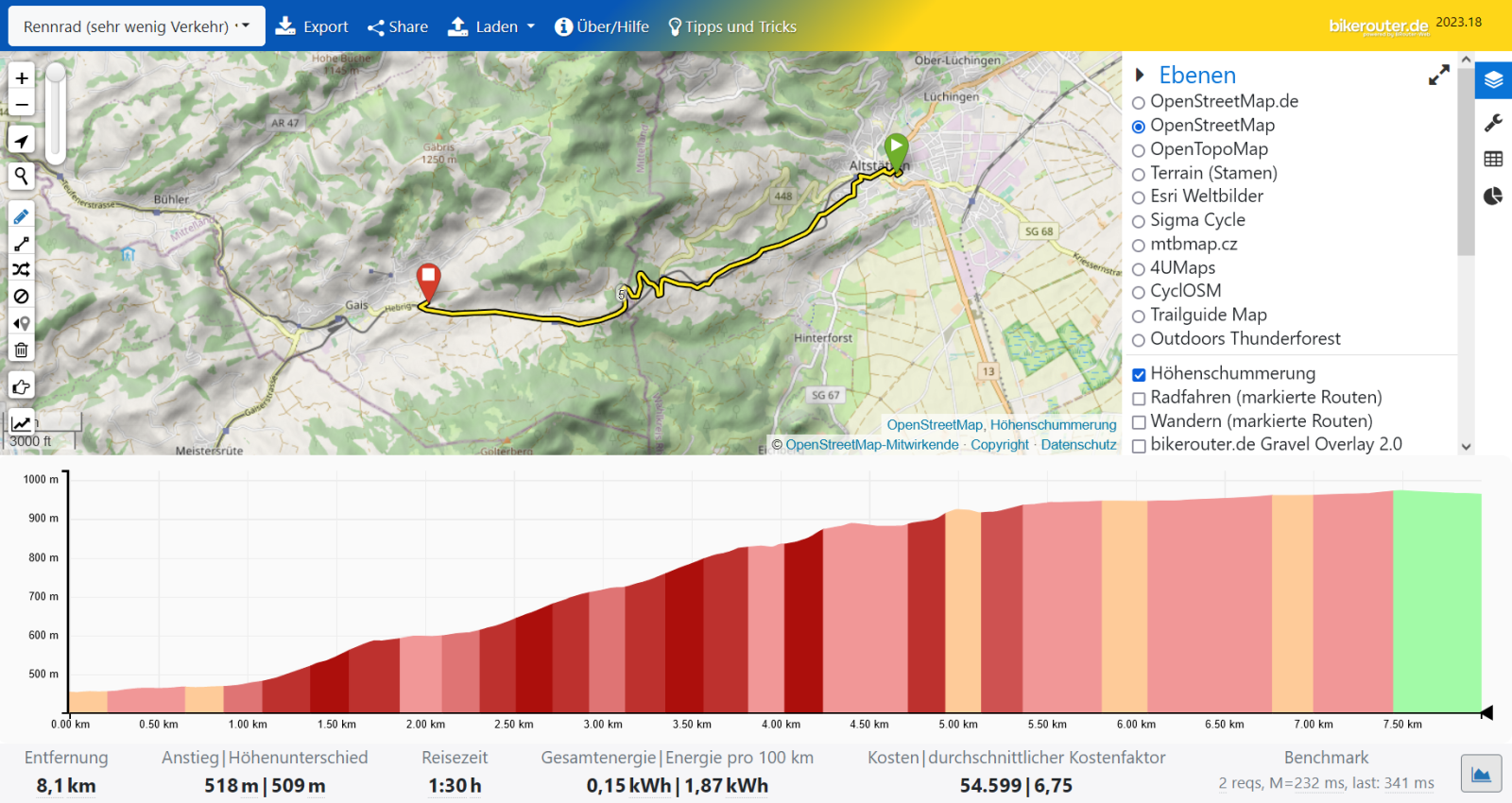The image size is (1512, 803).
Task: Click the green start marker
Action: tap(896, 151)
